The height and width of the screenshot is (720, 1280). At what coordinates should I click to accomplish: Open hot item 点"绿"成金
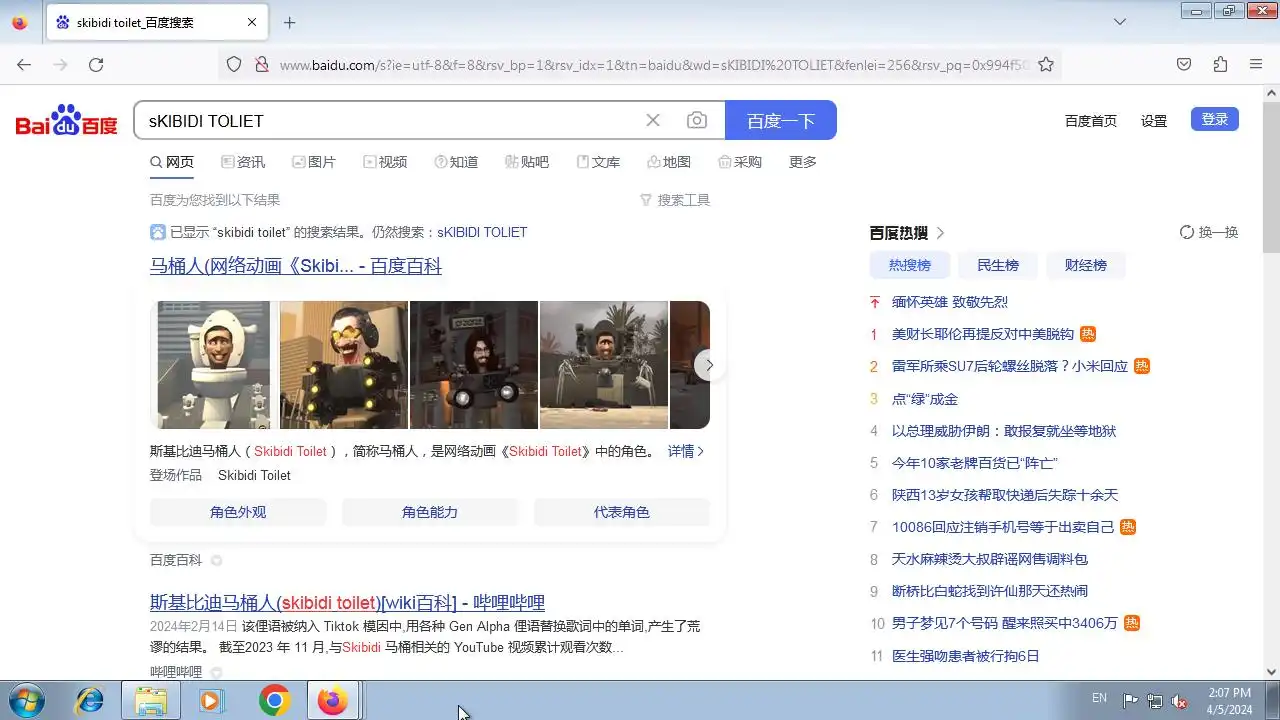[925, 399]
